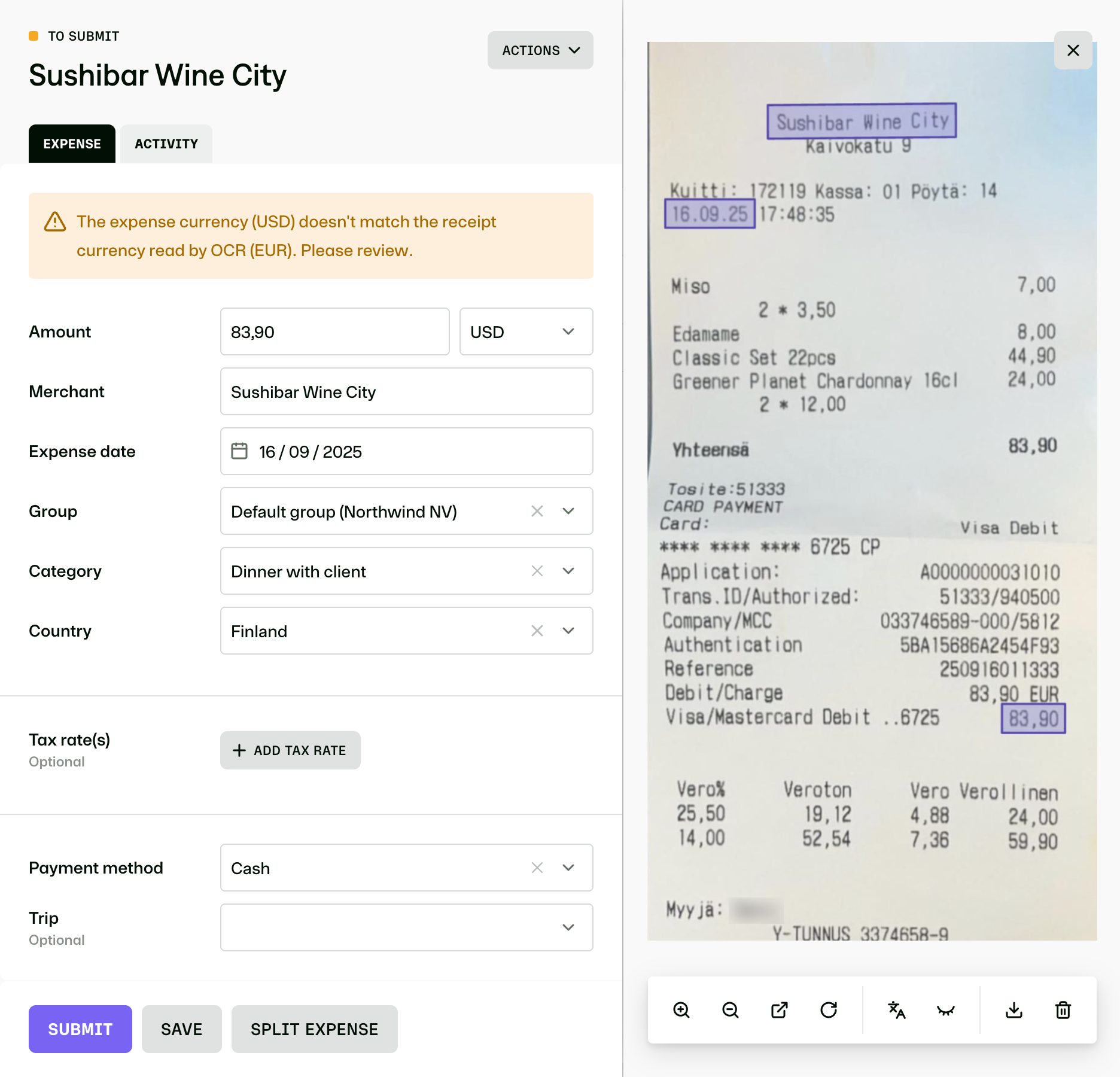
Task: Open the Trip dropdown
Action: pyautogui.click(x=407, y=927)
